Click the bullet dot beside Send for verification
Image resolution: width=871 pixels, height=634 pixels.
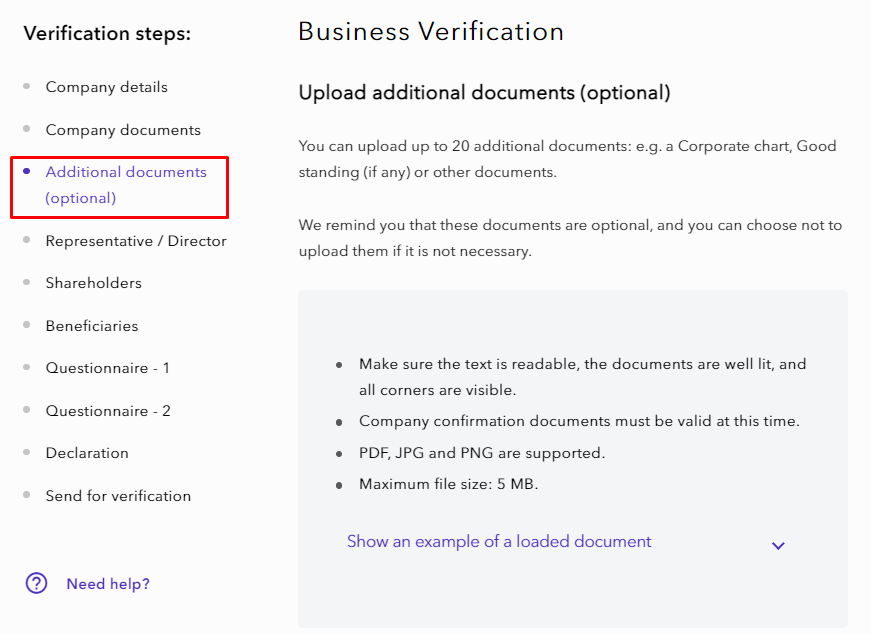click(26, 496)
